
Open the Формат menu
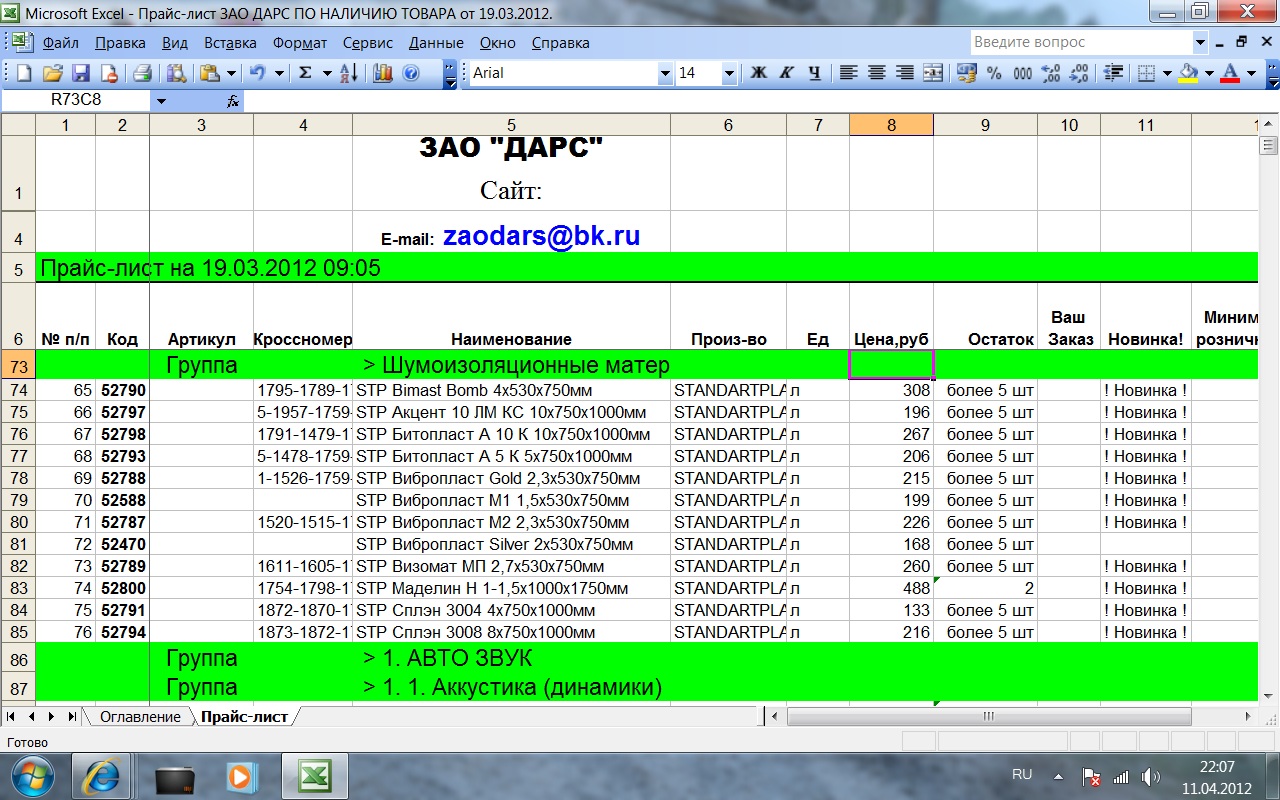299,43
